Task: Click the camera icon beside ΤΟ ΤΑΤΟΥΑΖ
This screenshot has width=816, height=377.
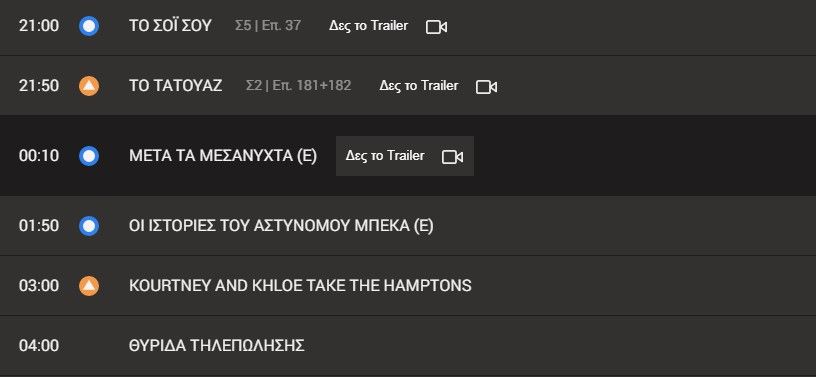Action: 486,87
